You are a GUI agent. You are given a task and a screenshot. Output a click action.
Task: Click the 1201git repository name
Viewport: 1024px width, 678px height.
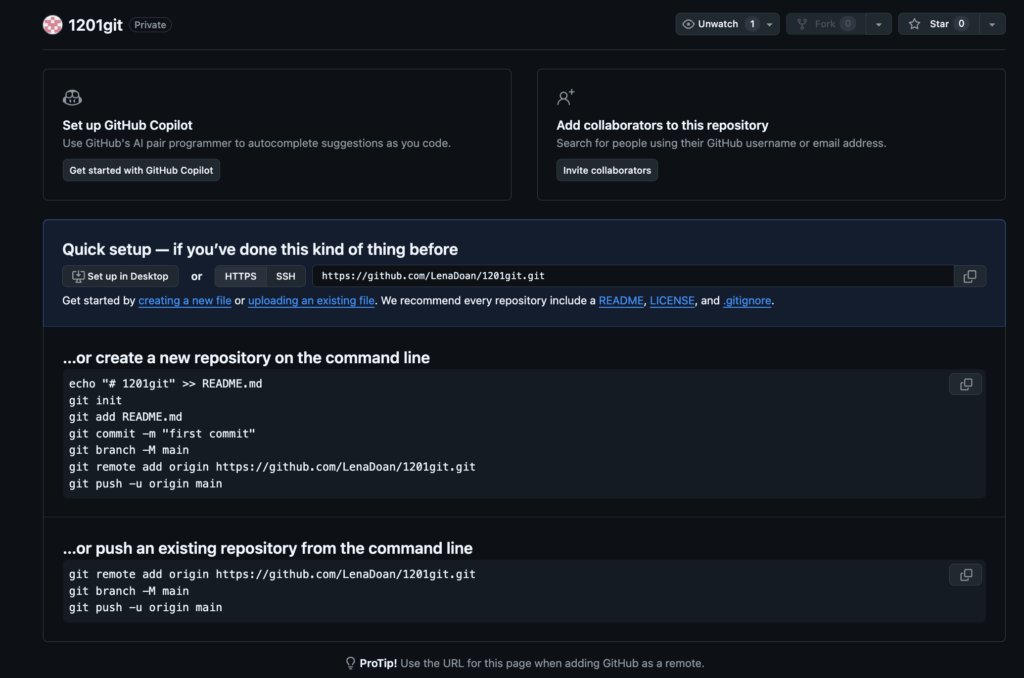pos(95,25)
